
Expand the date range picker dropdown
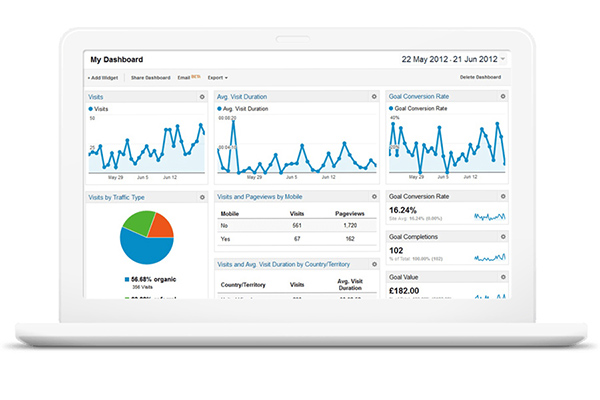click(x=502, y=59)
